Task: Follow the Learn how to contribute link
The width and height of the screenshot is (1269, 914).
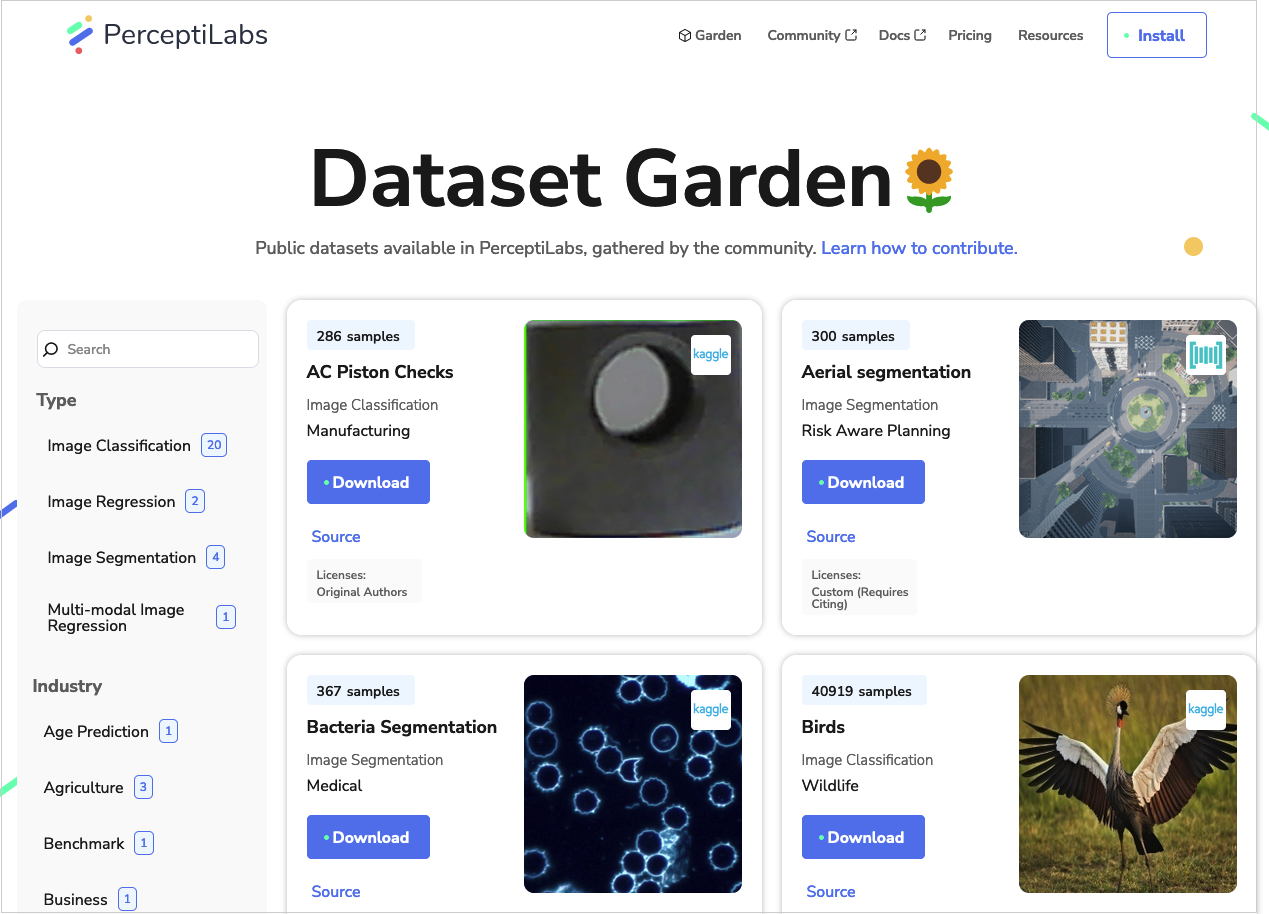Action: pyautogui.click(x=919, y=248)
